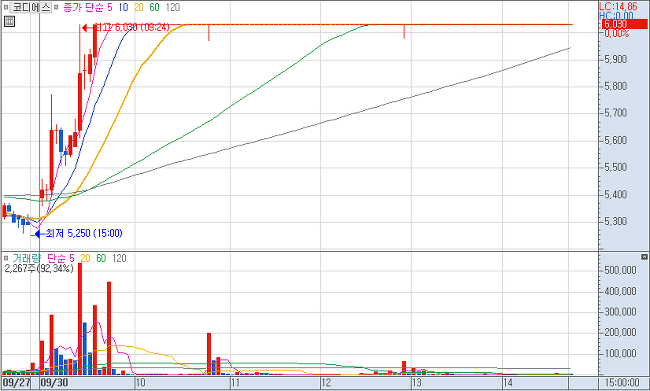The height and width of the screenshot is (391, 650).
Task: Select the orange 20-period price MA legend
Action: pyautogui.click(x=138, y=7)
